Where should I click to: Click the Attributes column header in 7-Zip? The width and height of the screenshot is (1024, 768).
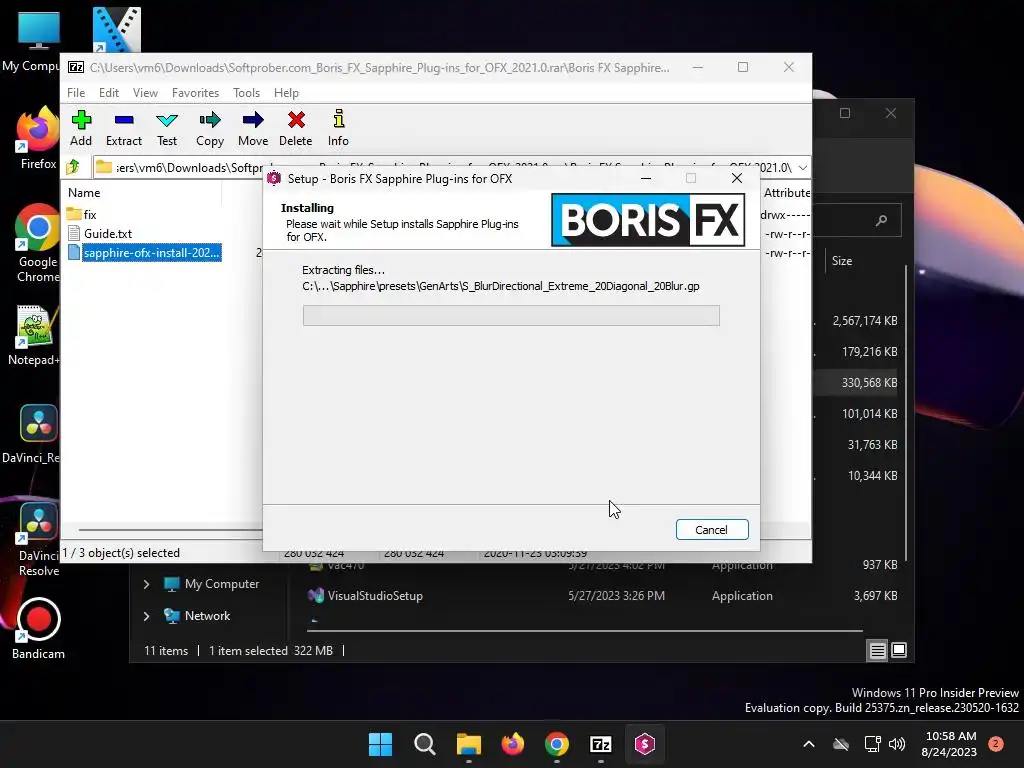(786, 193)
